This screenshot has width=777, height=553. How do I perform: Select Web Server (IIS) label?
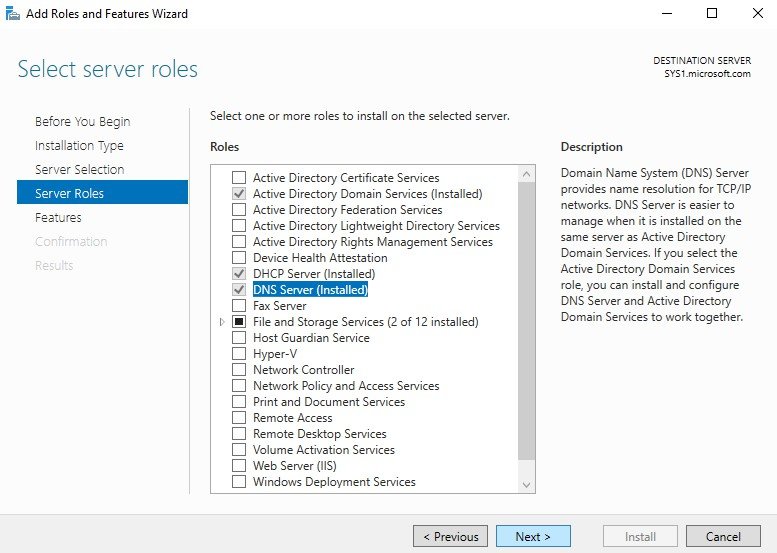coord(295,466)
